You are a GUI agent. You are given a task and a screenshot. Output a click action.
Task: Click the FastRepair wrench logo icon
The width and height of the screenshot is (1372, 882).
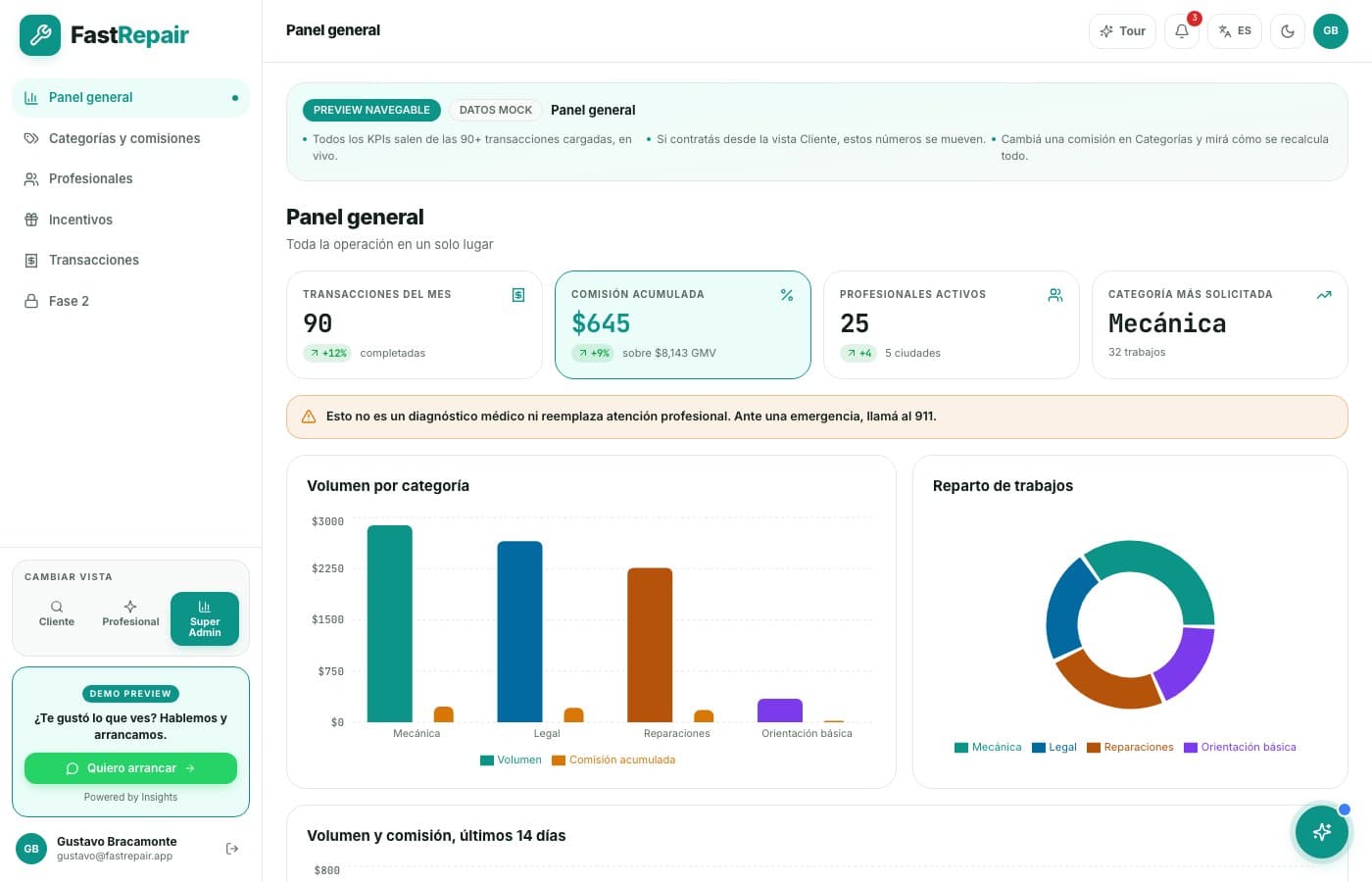point(40,35)
